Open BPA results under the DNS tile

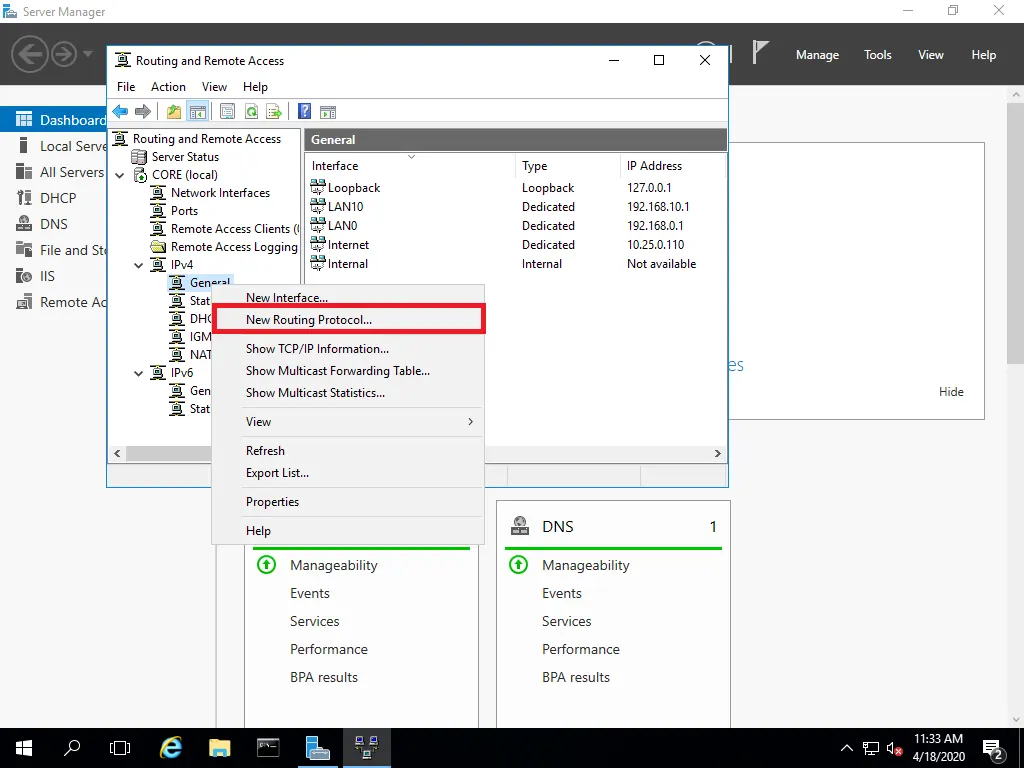click(576, 677)
